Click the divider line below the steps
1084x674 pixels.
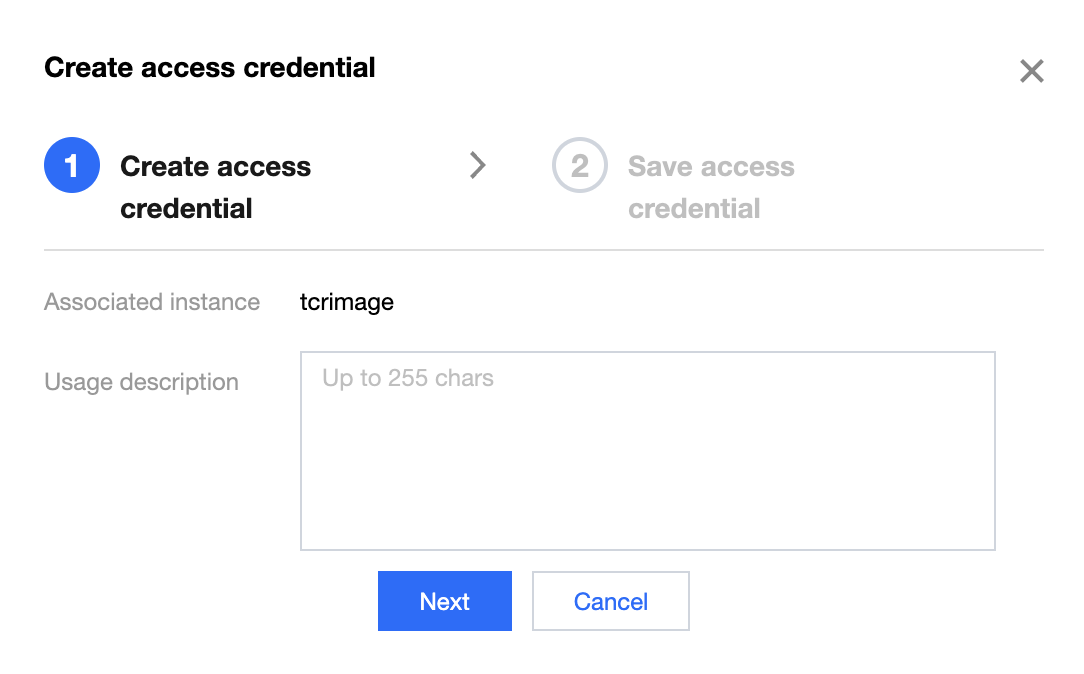click(543, 249)
